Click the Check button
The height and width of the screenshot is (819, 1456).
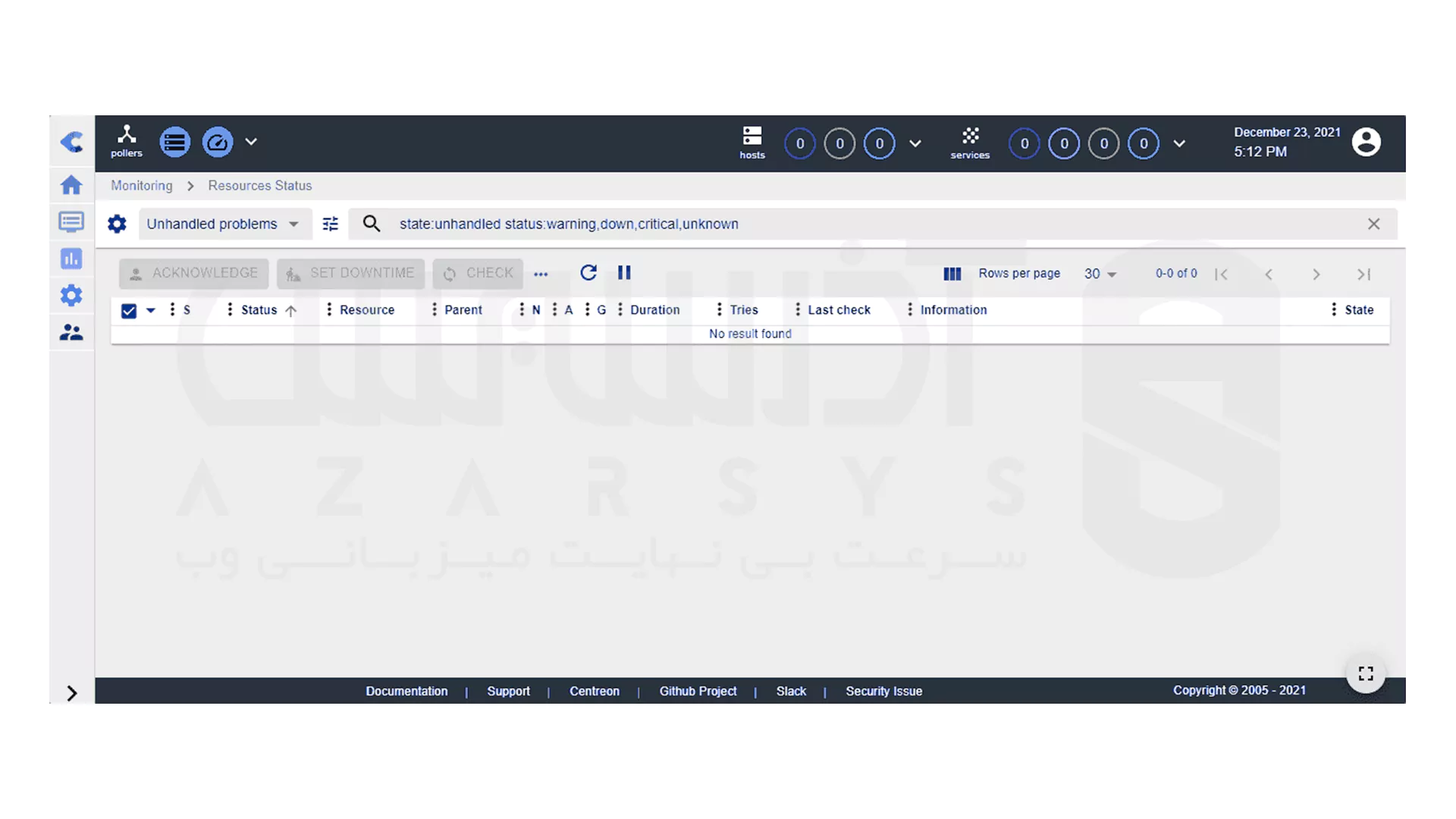(478, 273)
